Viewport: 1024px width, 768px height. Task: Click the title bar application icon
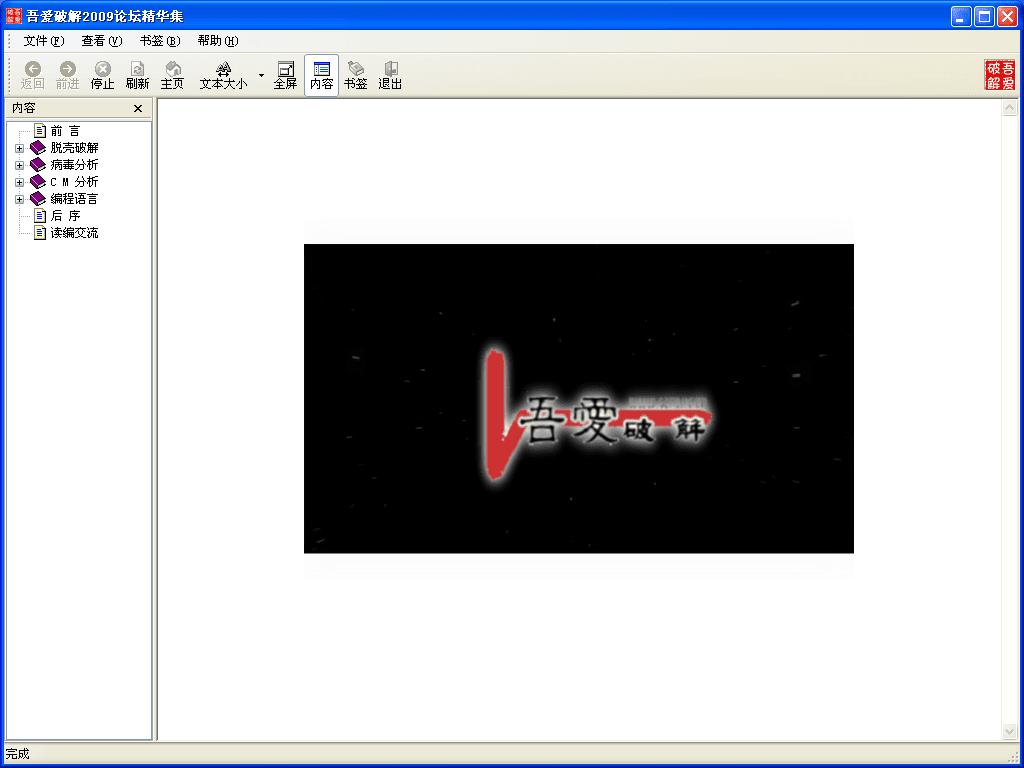(14, 16)
